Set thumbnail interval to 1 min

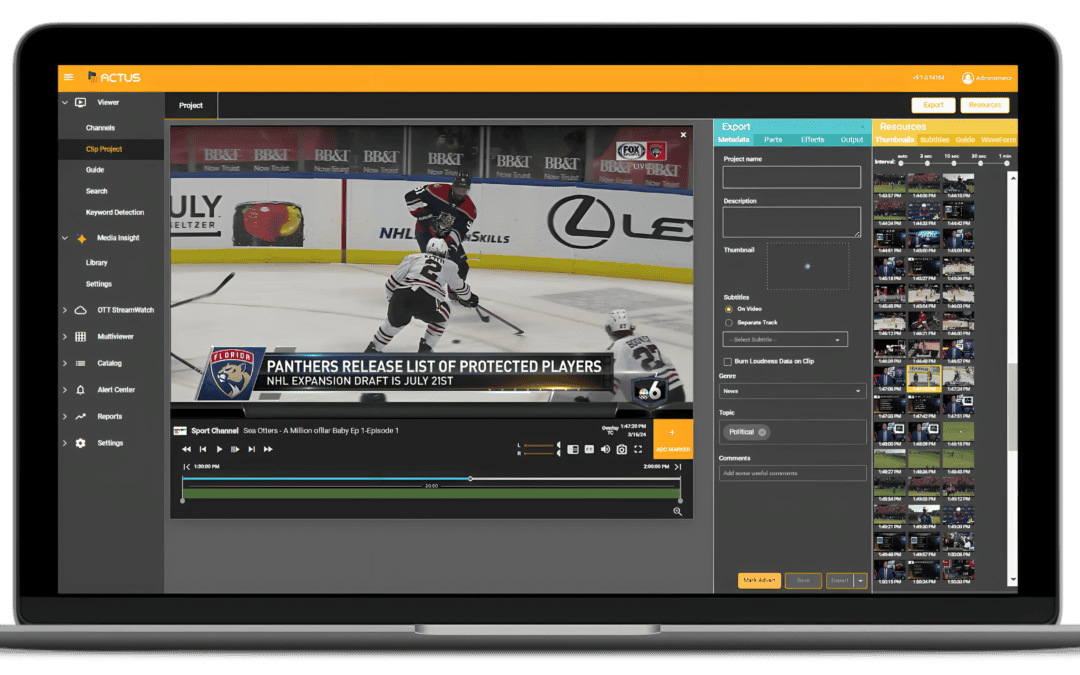[1007, 163]
